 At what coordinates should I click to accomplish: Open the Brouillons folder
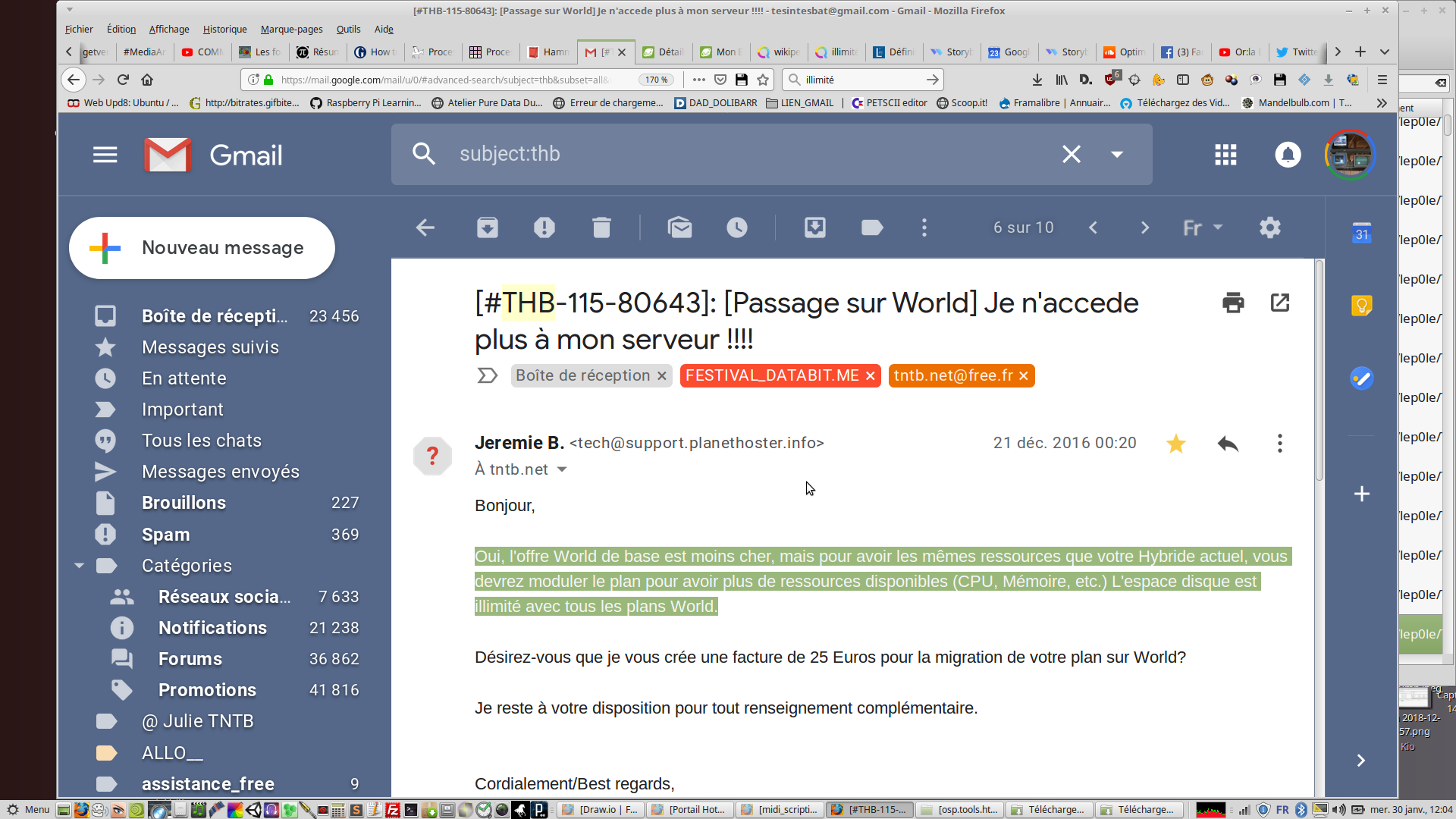(184, 503)
